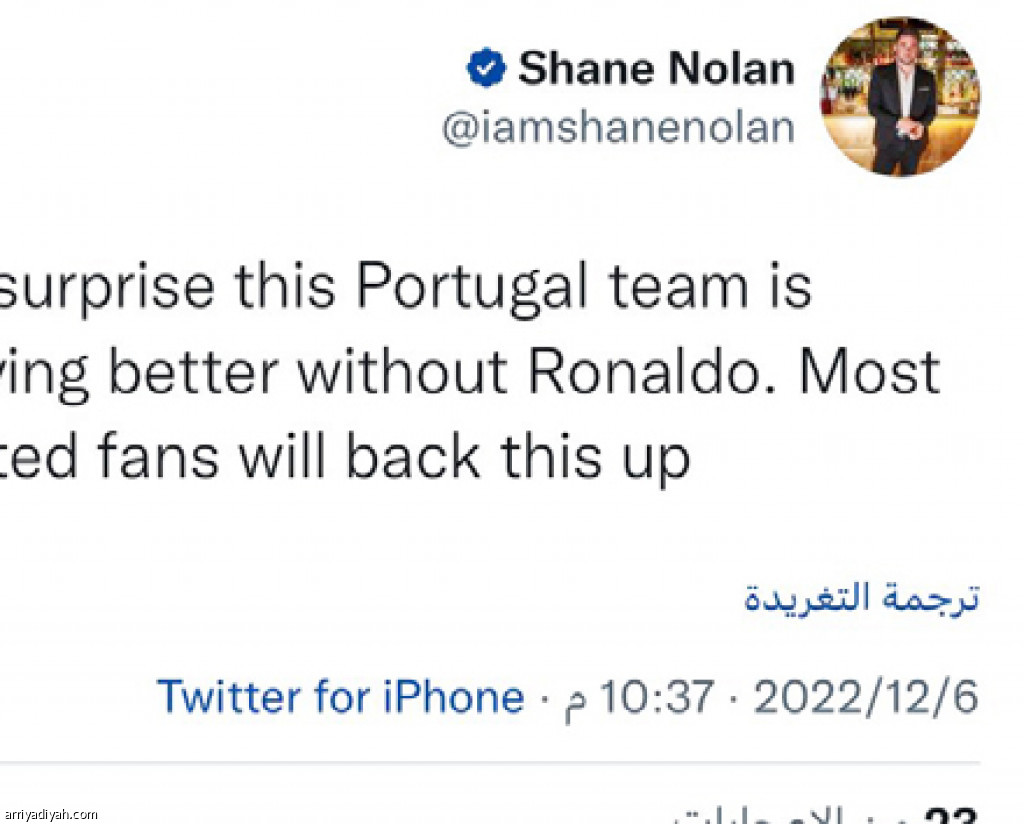The width and height of the screenshot is (1024, 824).
Task: Open the @iamshanenolan handle link
Action: coord(618,129)
